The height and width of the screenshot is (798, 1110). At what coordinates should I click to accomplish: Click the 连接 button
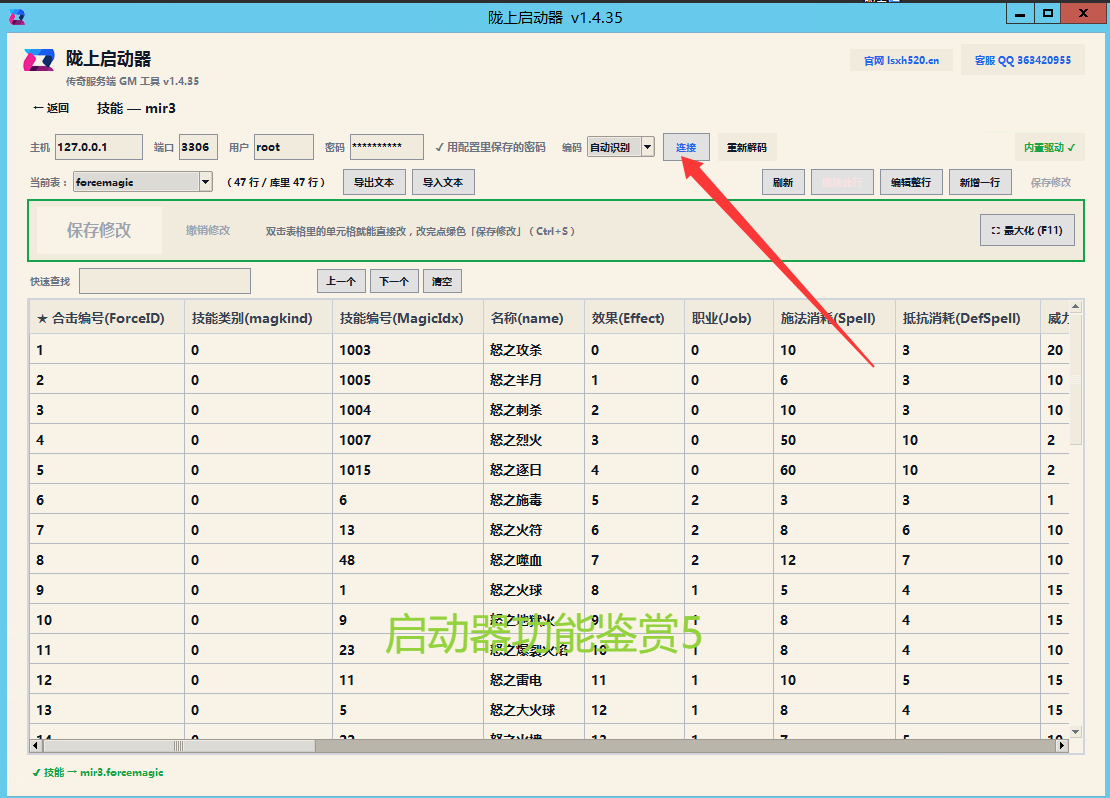pos(686,147)
